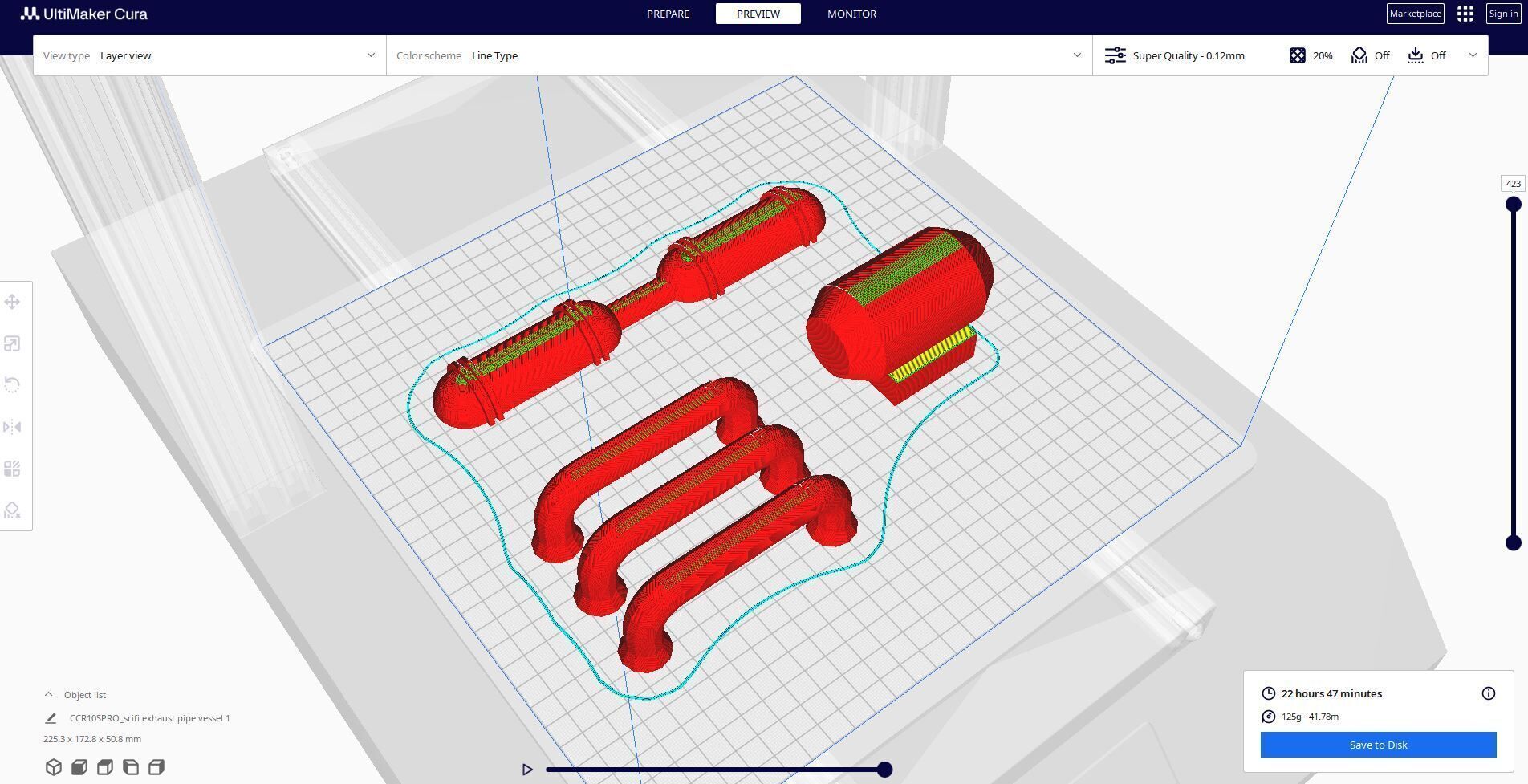Switch to the MONITOR stage
This screenshot has height=784, width=1528.
[x=851, y=14]
